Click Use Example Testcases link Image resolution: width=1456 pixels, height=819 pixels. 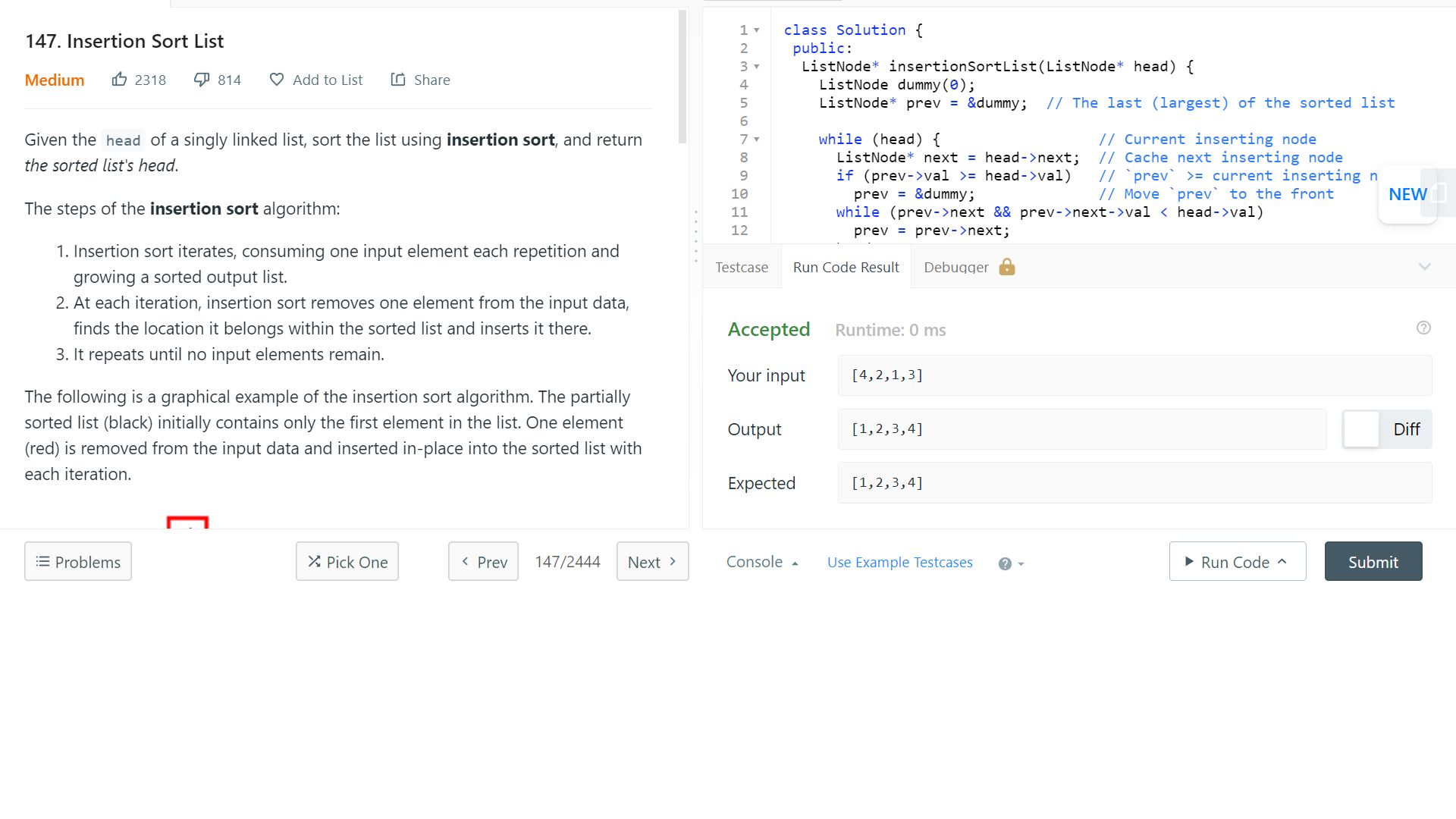tap(899, 562)
